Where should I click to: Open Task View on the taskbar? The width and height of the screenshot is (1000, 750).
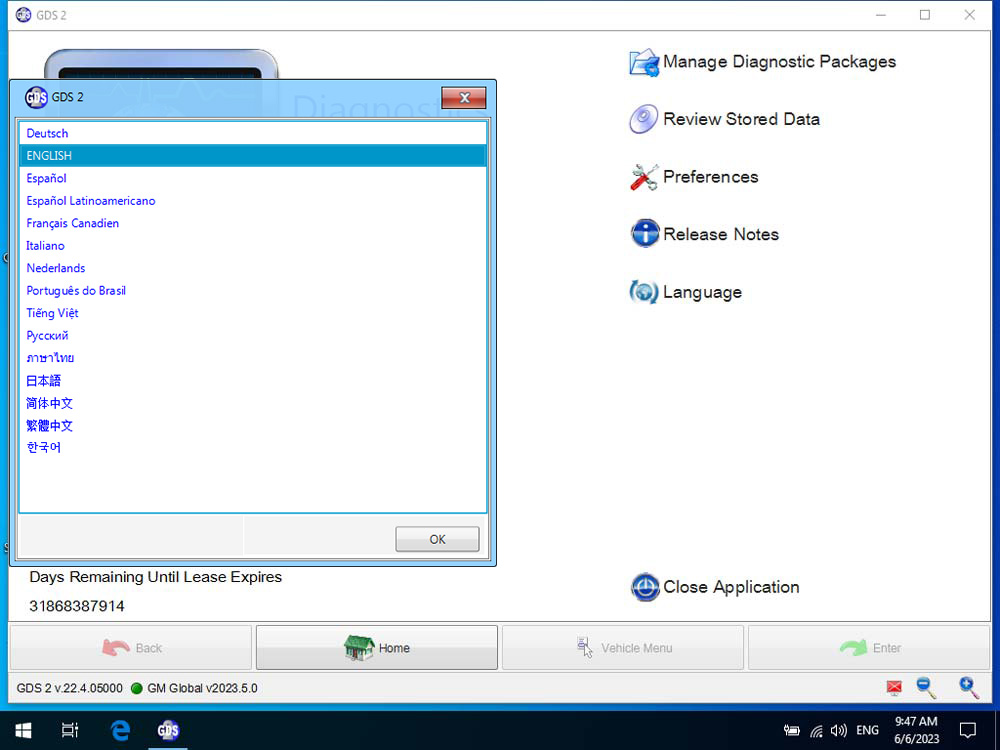point(70,730)
